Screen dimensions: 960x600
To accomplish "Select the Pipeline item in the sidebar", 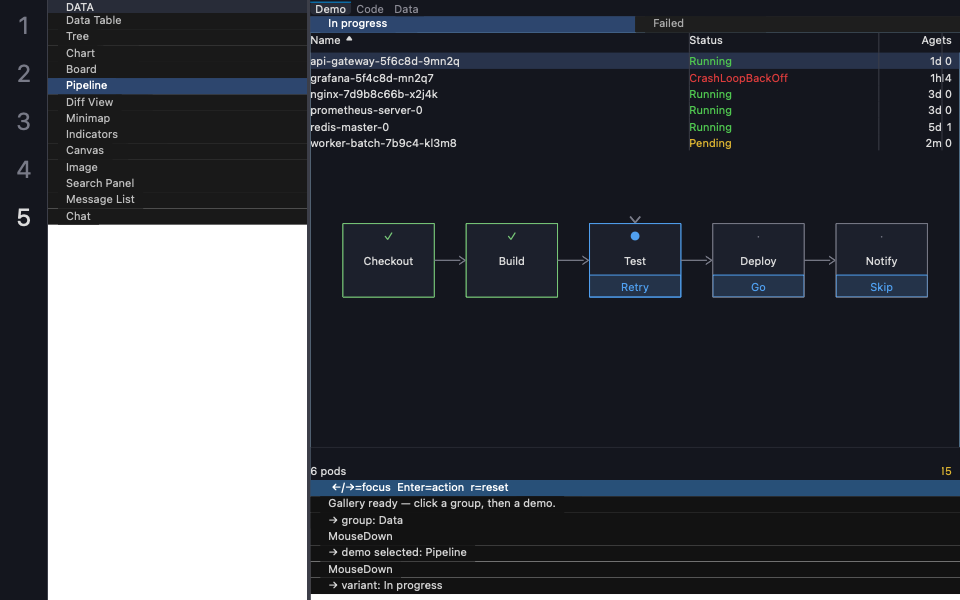I will tap(178, 86).
